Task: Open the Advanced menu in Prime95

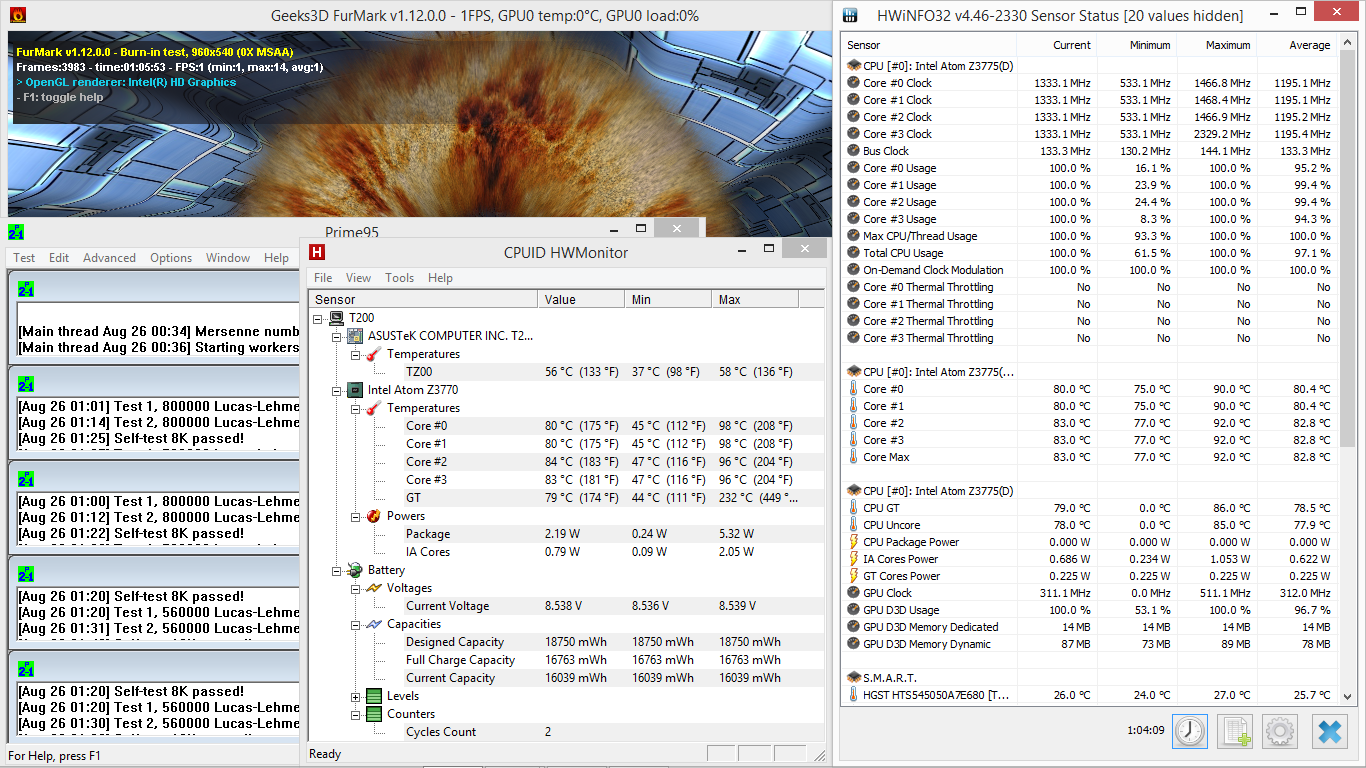Action: [109, 258]
